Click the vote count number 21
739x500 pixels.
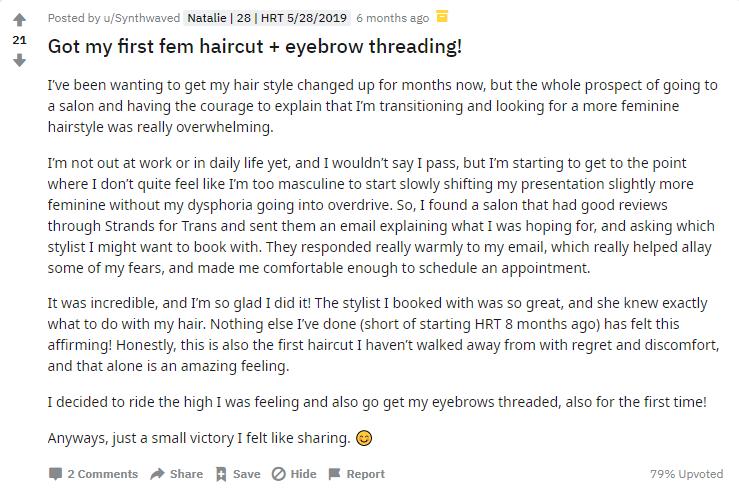19,40
